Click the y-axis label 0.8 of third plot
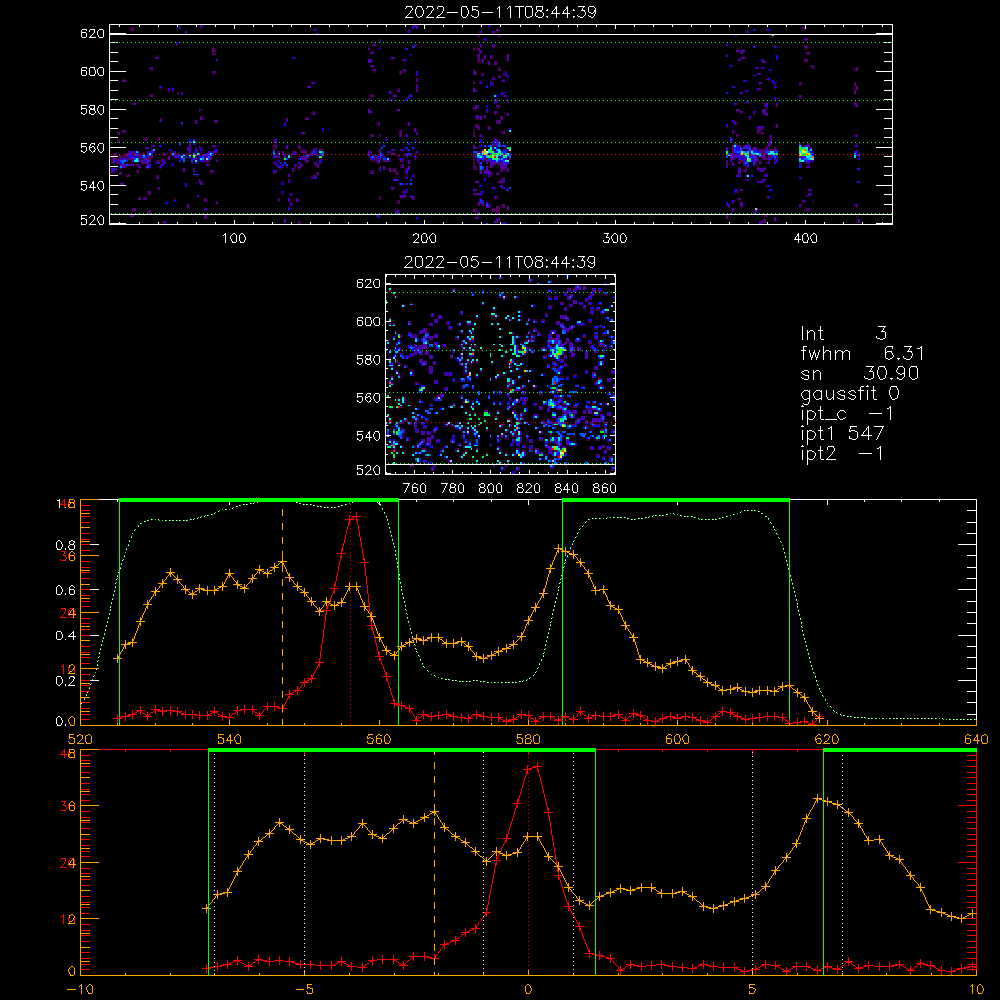 tap(65, 545)
